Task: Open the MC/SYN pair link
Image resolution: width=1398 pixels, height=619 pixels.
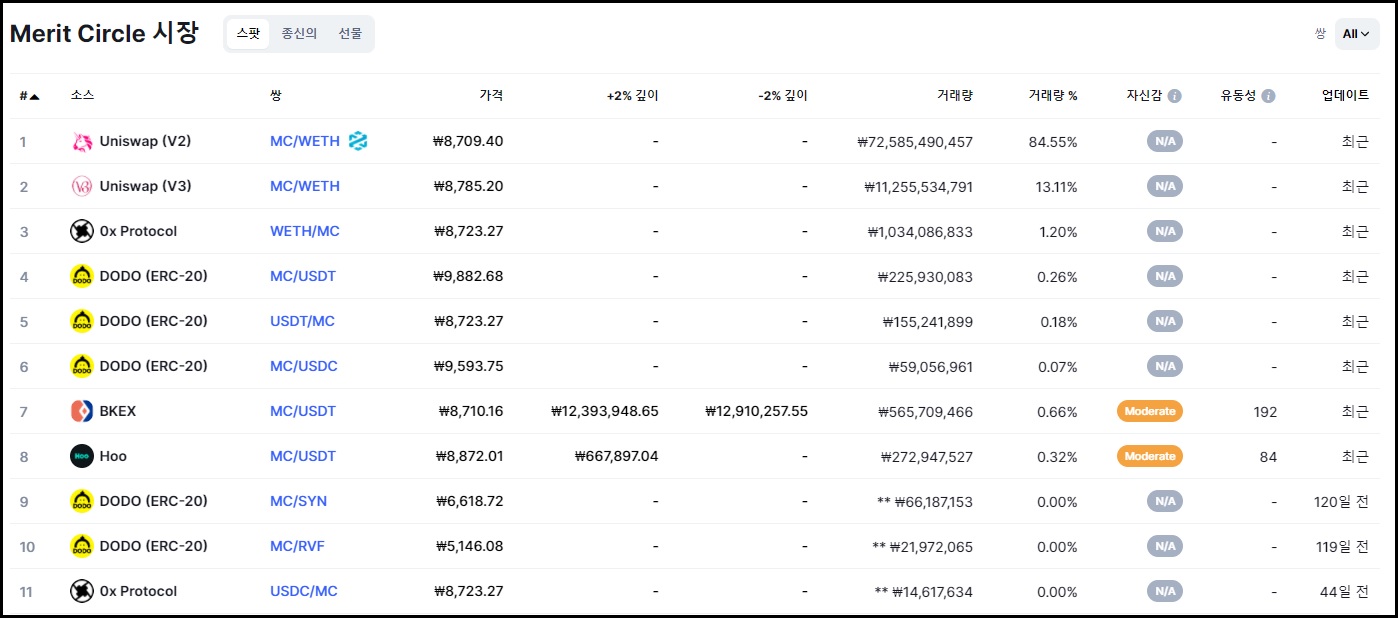Action: [298, 502]
